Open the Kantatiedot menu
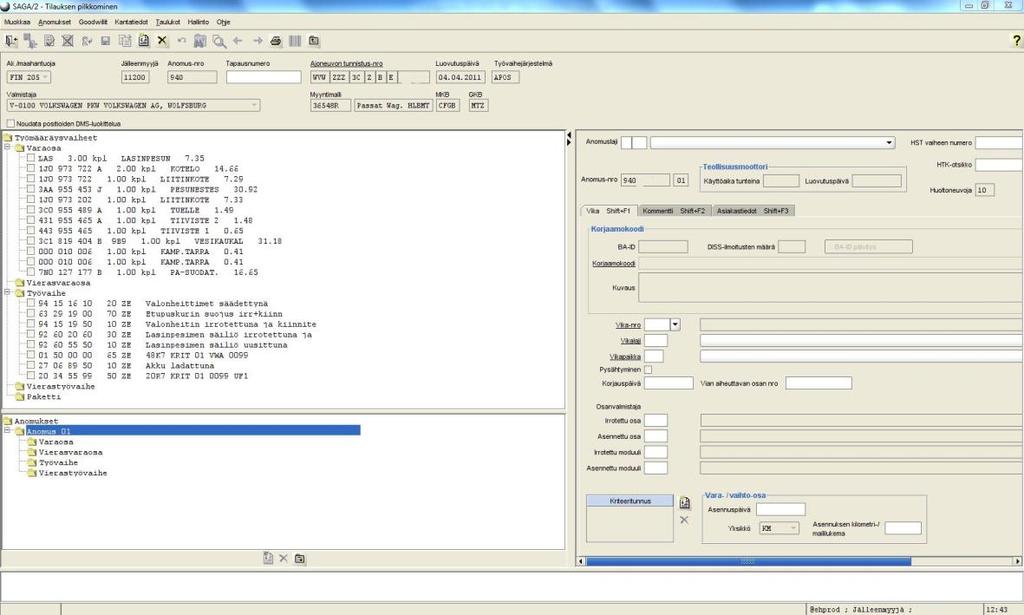Screen dimensions: 1024x615 [131, 22]
